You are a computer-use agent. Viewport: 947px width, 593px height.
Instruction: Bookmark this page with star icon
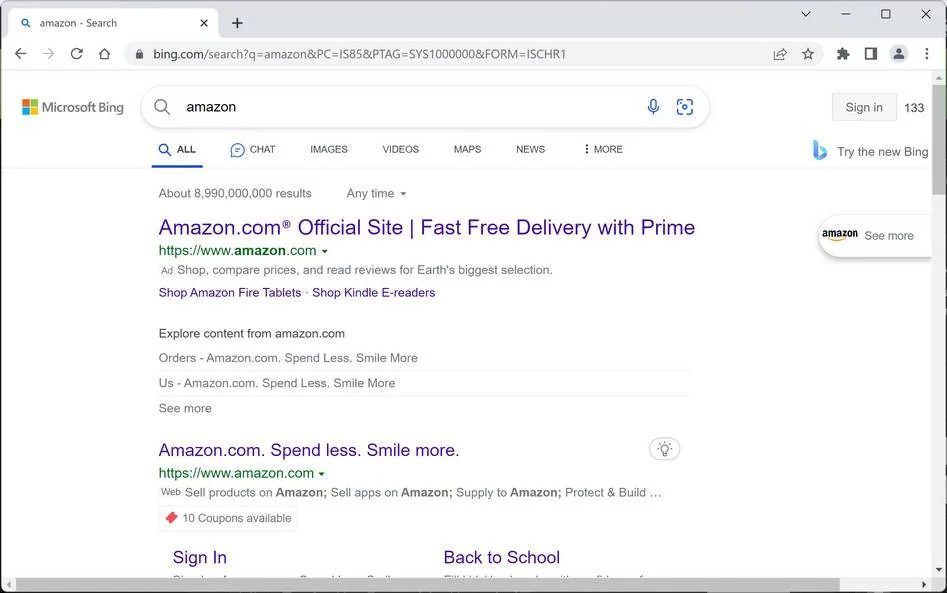tap(808, 54)
